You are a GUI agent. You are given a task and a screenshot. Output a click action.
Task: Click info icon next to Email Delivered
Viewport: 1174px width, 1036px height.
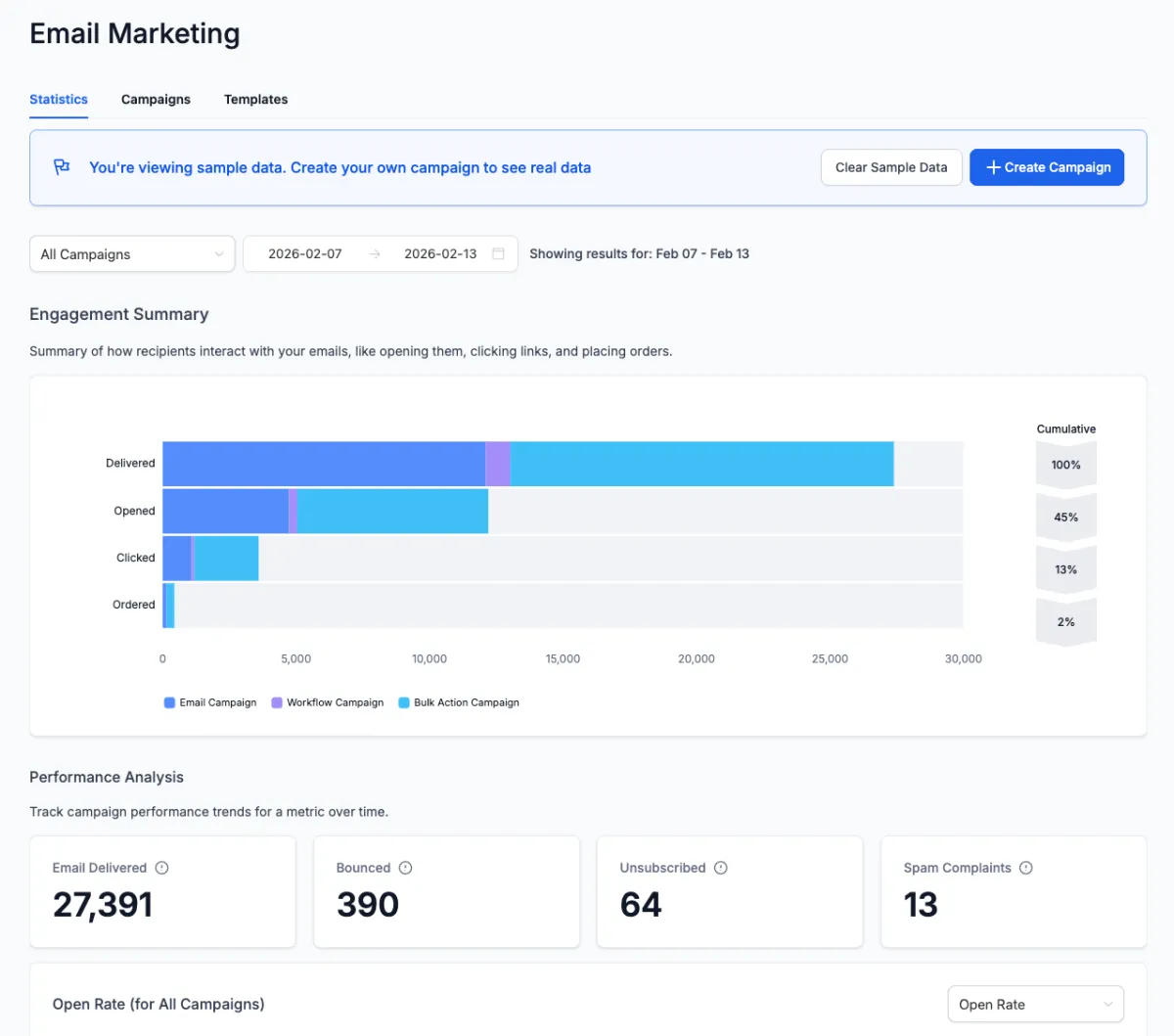[162, 868]
